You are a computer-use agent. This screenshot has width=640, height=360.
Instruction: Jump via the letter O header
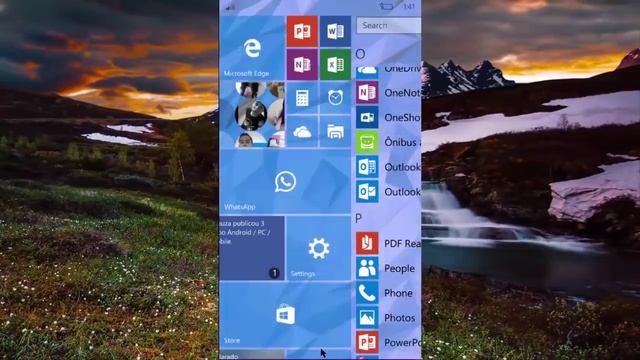pos(360,54)
